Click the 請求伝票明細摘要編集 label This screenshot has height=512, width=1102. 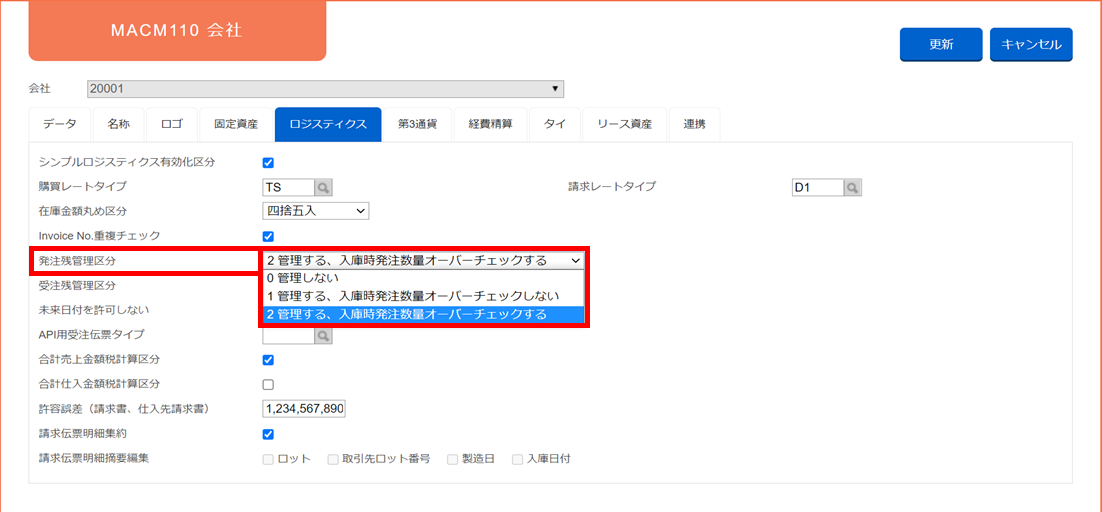tap(93, 459)
